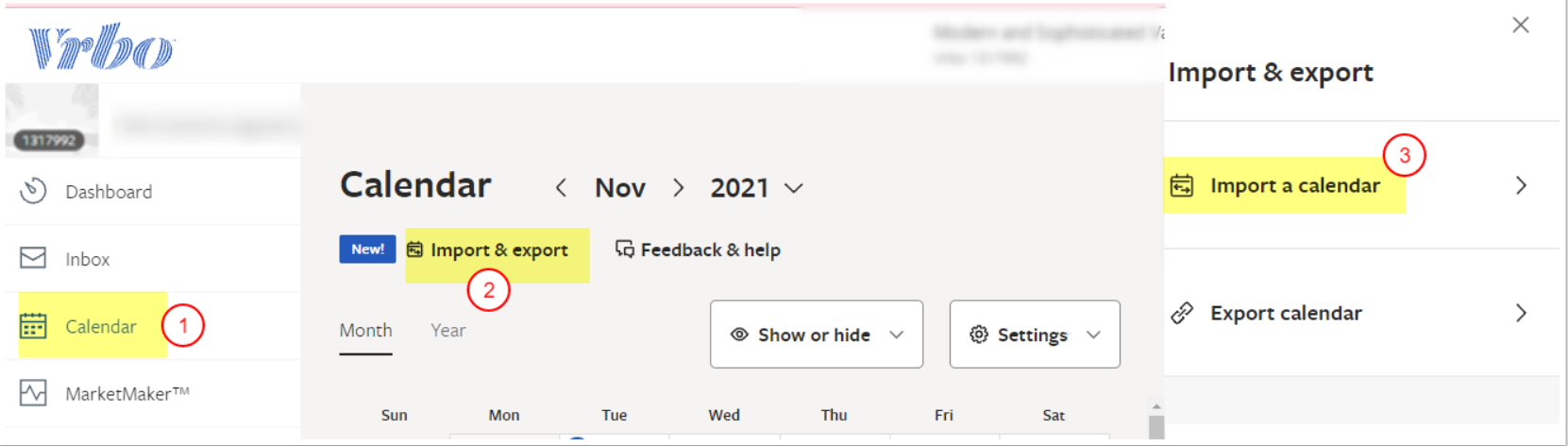This screenshot has height=446, width=1568.
Task: Advance to next month arrow
Action: (x=678, y=188)
